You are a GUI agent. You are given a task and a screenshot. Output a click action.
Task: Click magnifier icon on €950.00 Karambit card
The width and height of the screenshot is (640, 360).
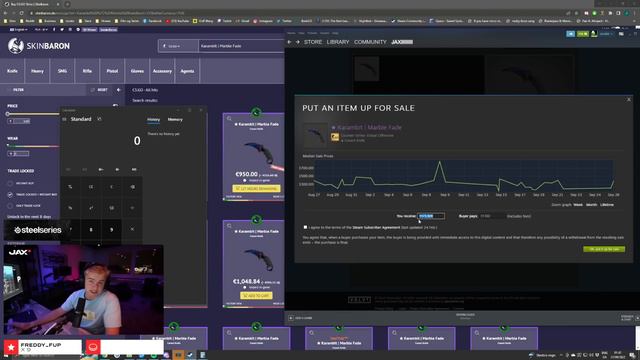tap(229, 119)
